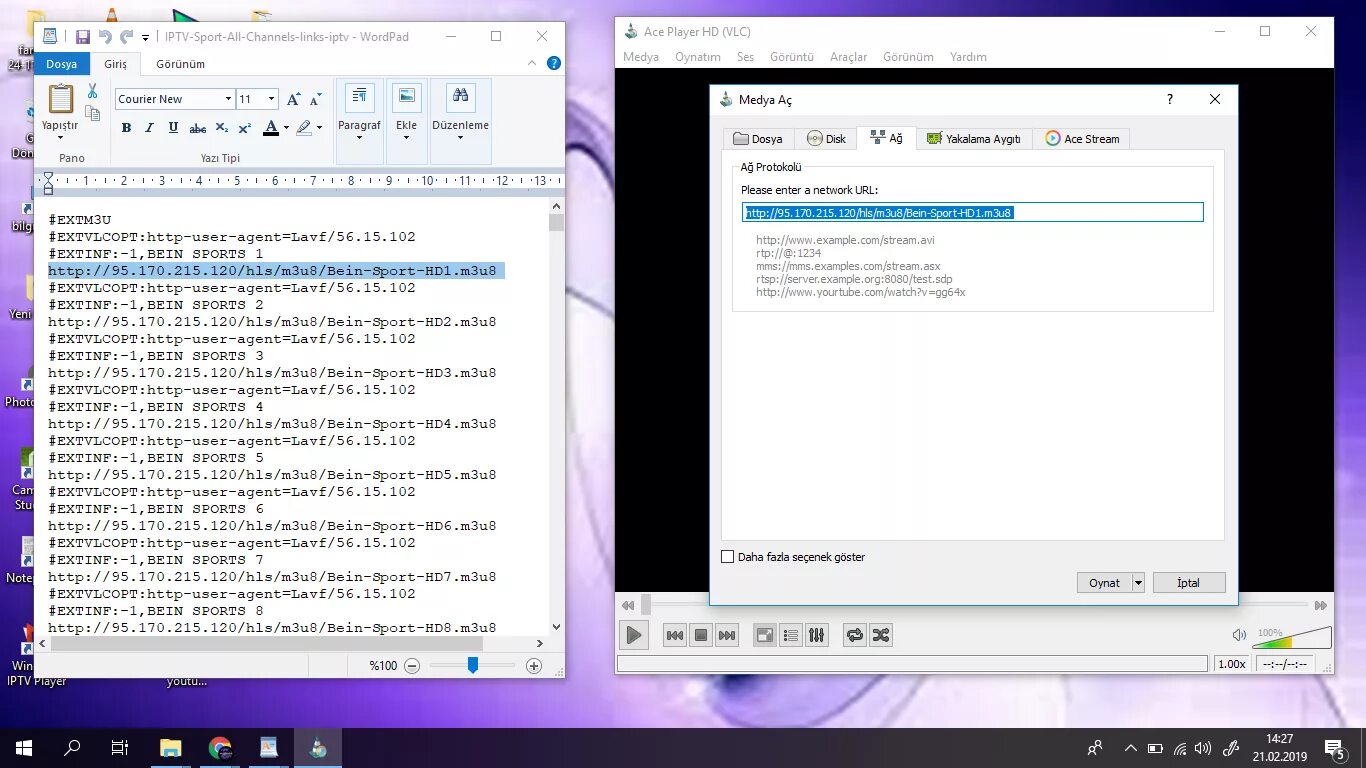This screenshot has width=1366, height=768.
Task: Expand the Ekle insert group
Action: tap(406, 121)
